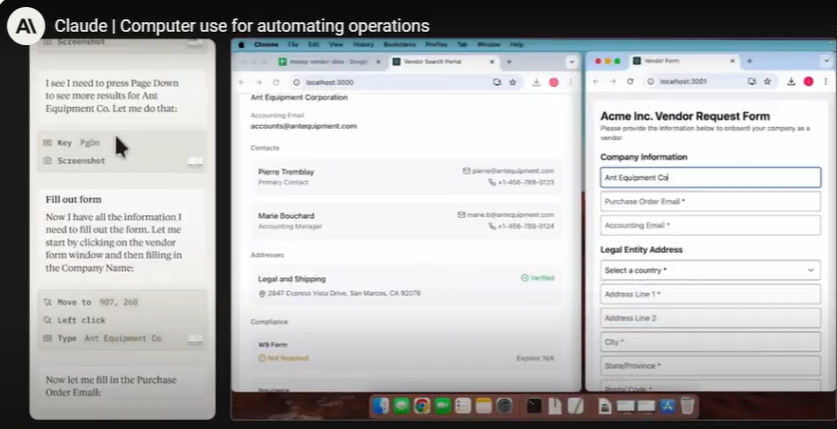Open the Terminal app from the dock
The height and width of the screenshot is (429, 837).
[x=534, y=406]
